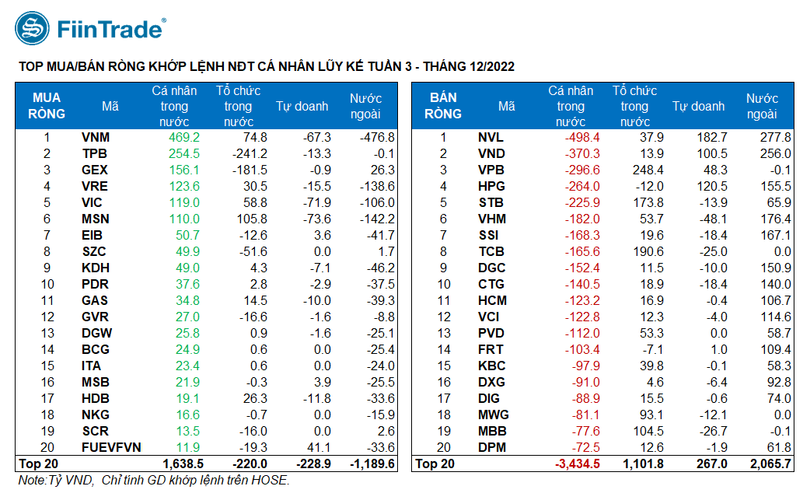Click the footnote about HOSE matched orders

147,481
